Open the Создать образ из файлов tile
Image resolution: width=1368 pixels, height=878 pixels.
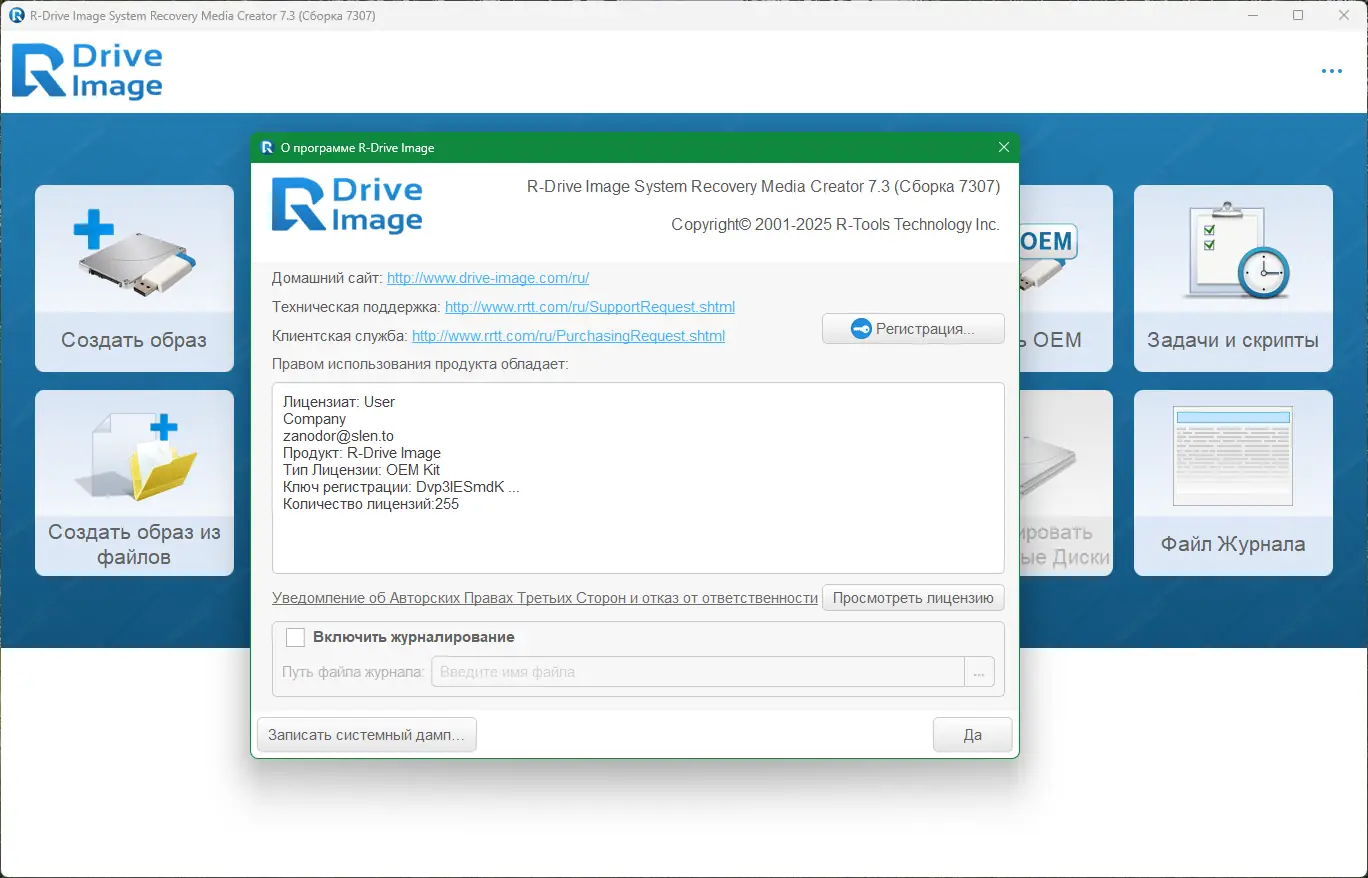coord(134,483)
